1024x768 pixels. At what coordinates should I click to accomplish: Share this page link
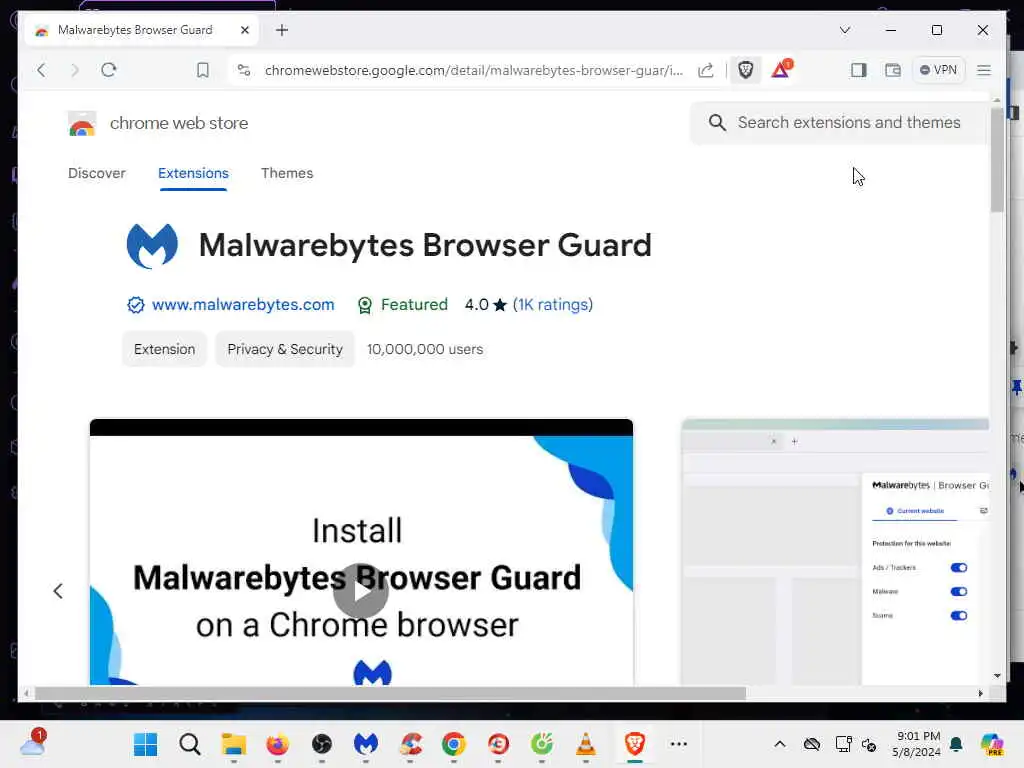point(706,70)
